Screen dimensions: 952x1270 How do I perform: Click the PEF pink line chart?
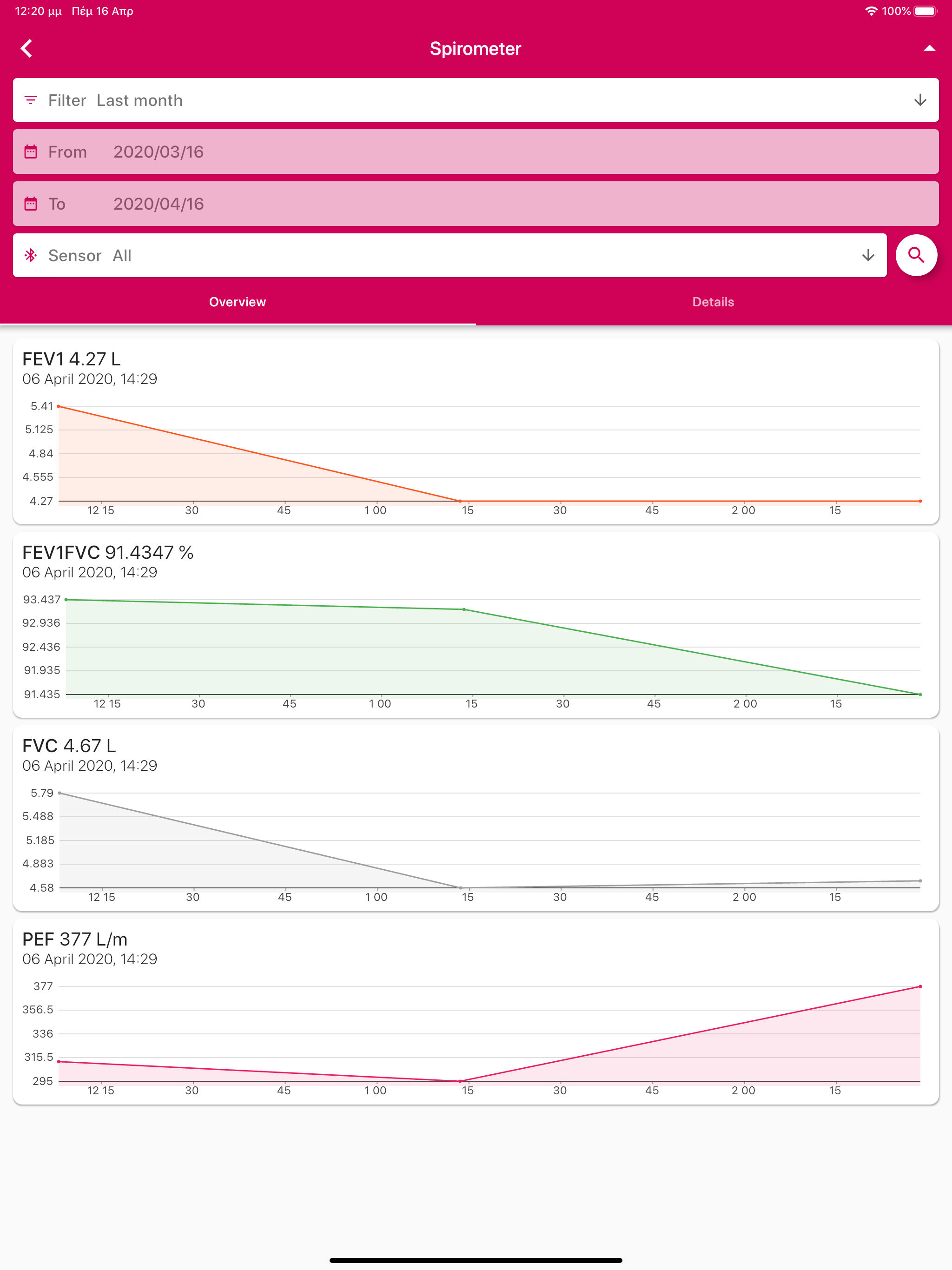(489, 1034)
